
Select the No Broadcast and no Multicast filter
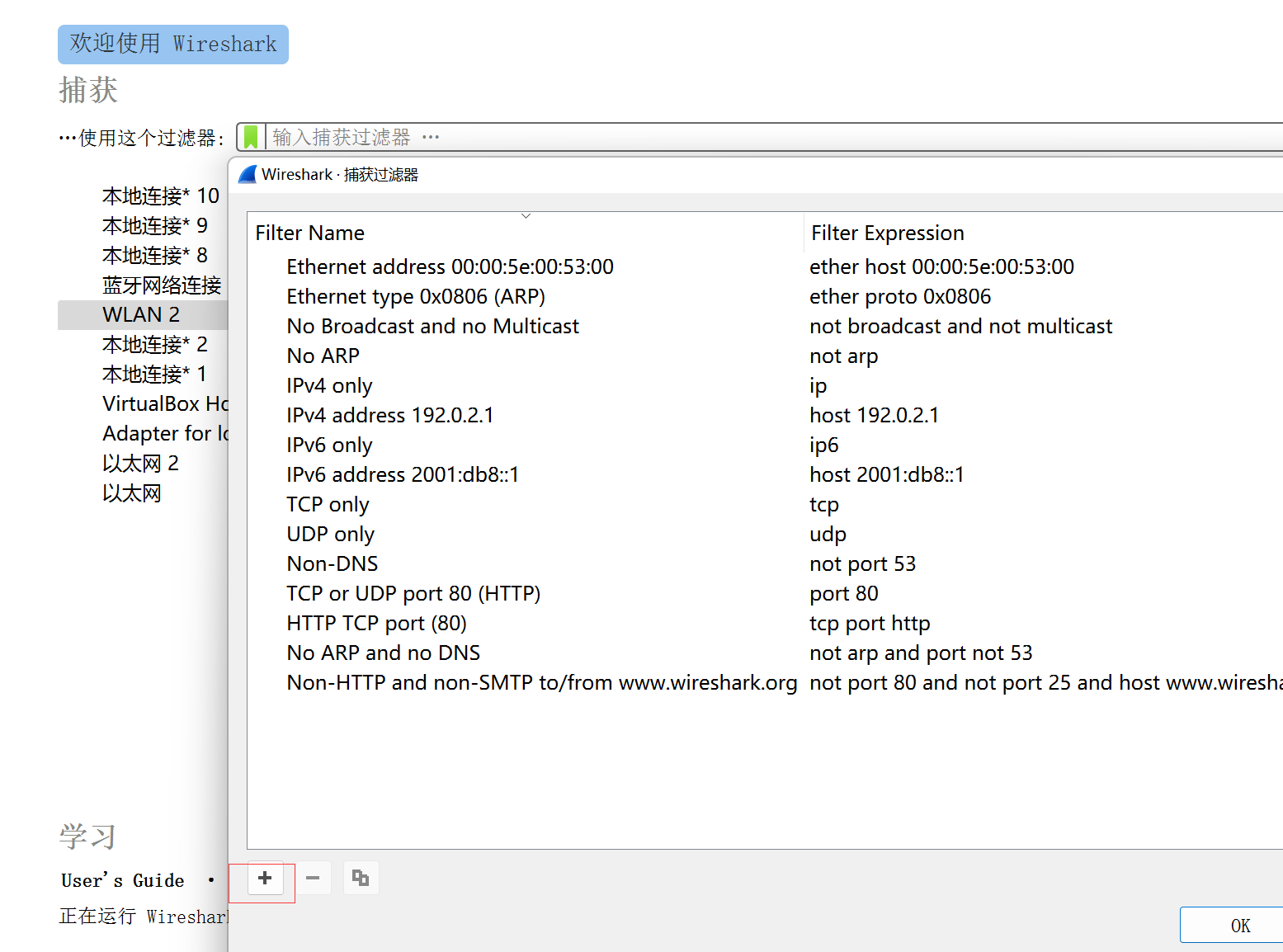tap(433, 326)
